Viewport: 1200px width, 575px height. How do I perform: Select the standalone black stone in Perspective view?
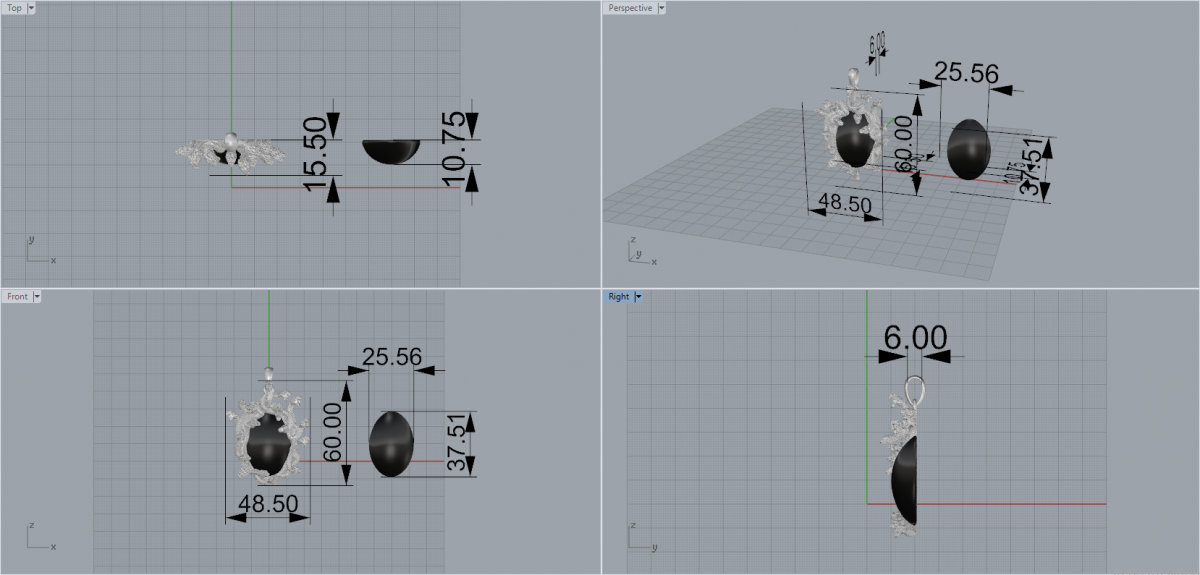click(967, 149)
